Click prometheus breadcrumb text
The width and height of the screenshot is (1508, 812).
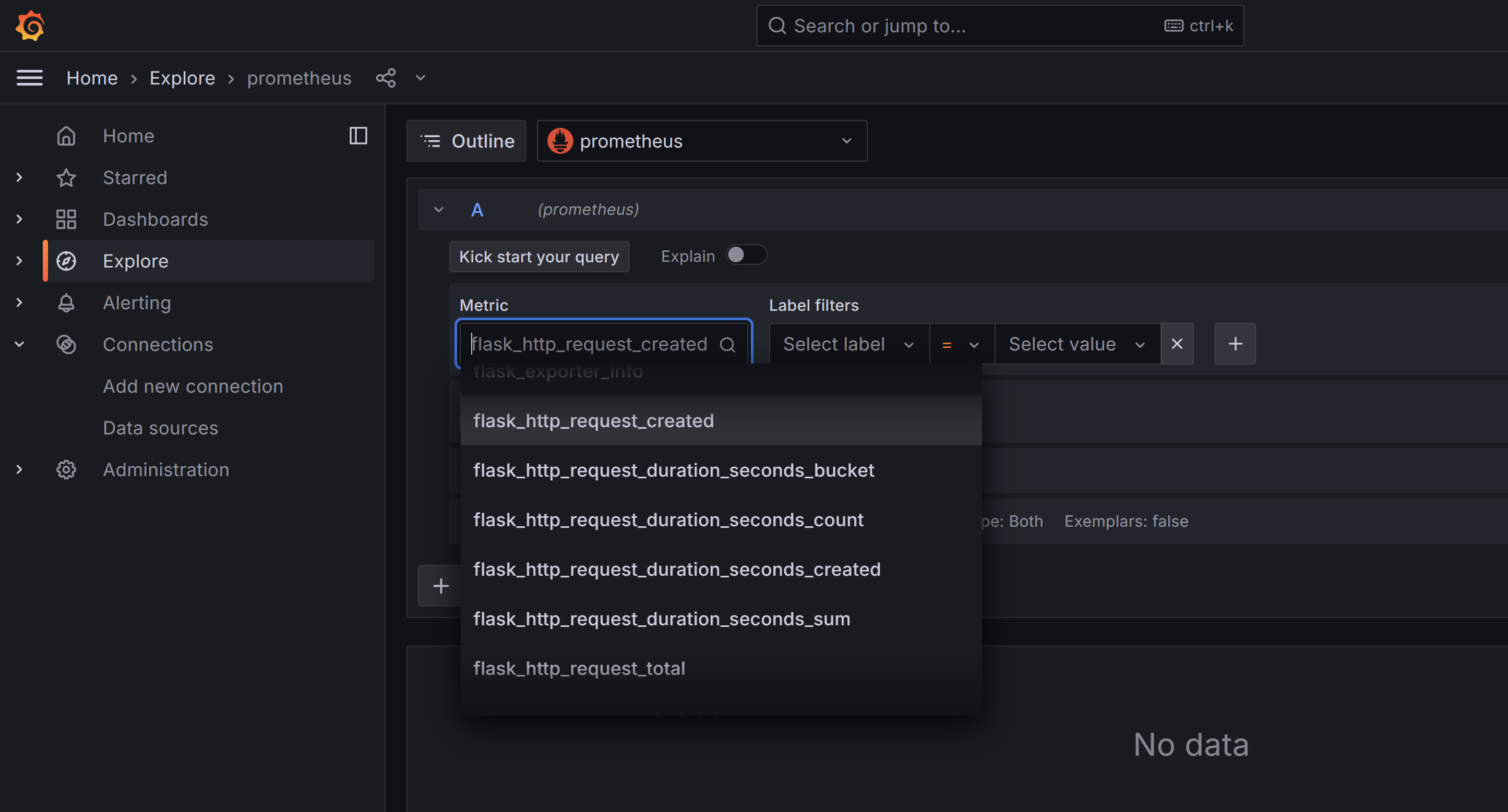[299, 78]
